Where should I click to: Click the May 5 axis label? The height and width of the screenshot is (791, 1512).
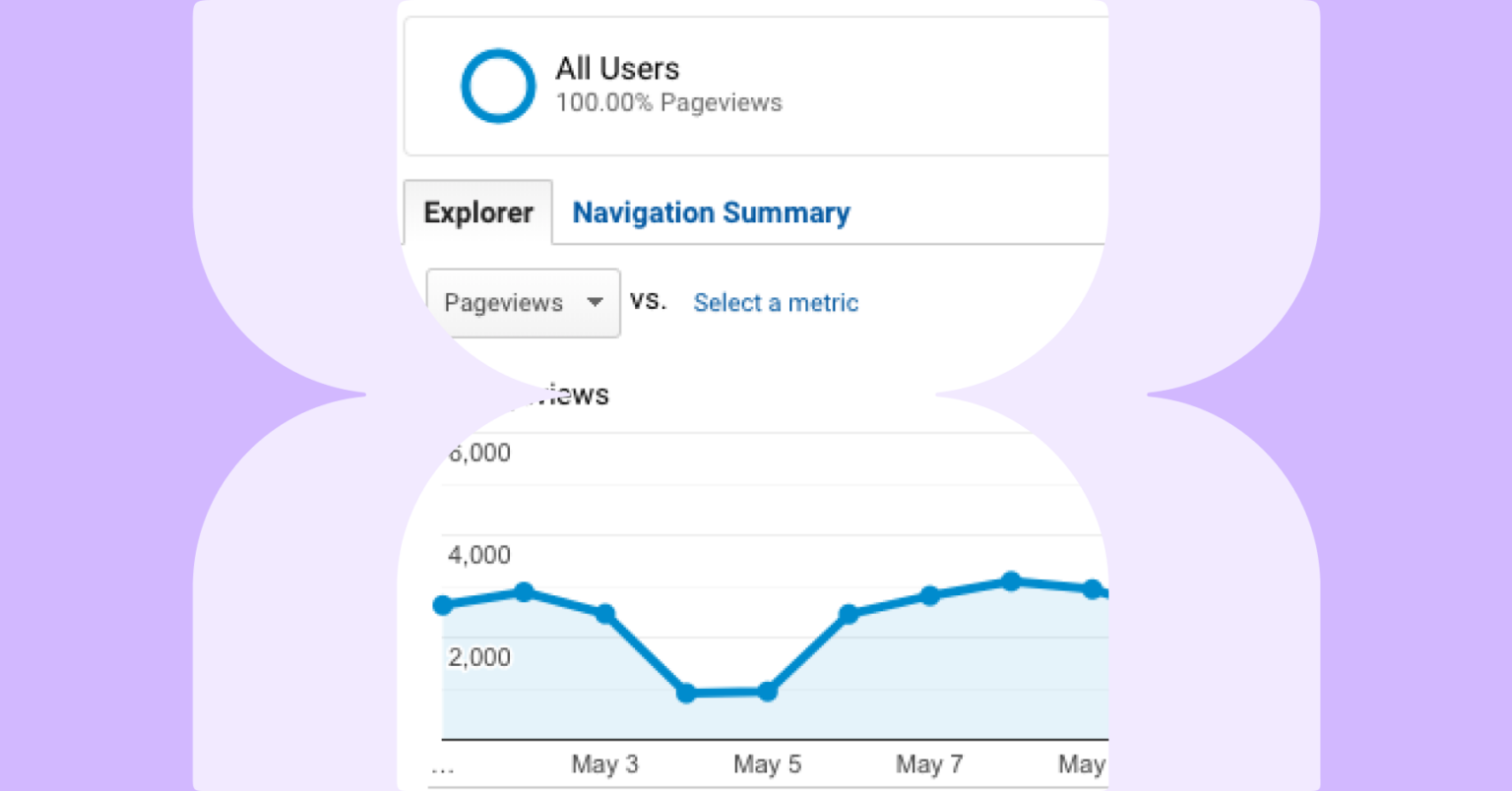(768, 764)
